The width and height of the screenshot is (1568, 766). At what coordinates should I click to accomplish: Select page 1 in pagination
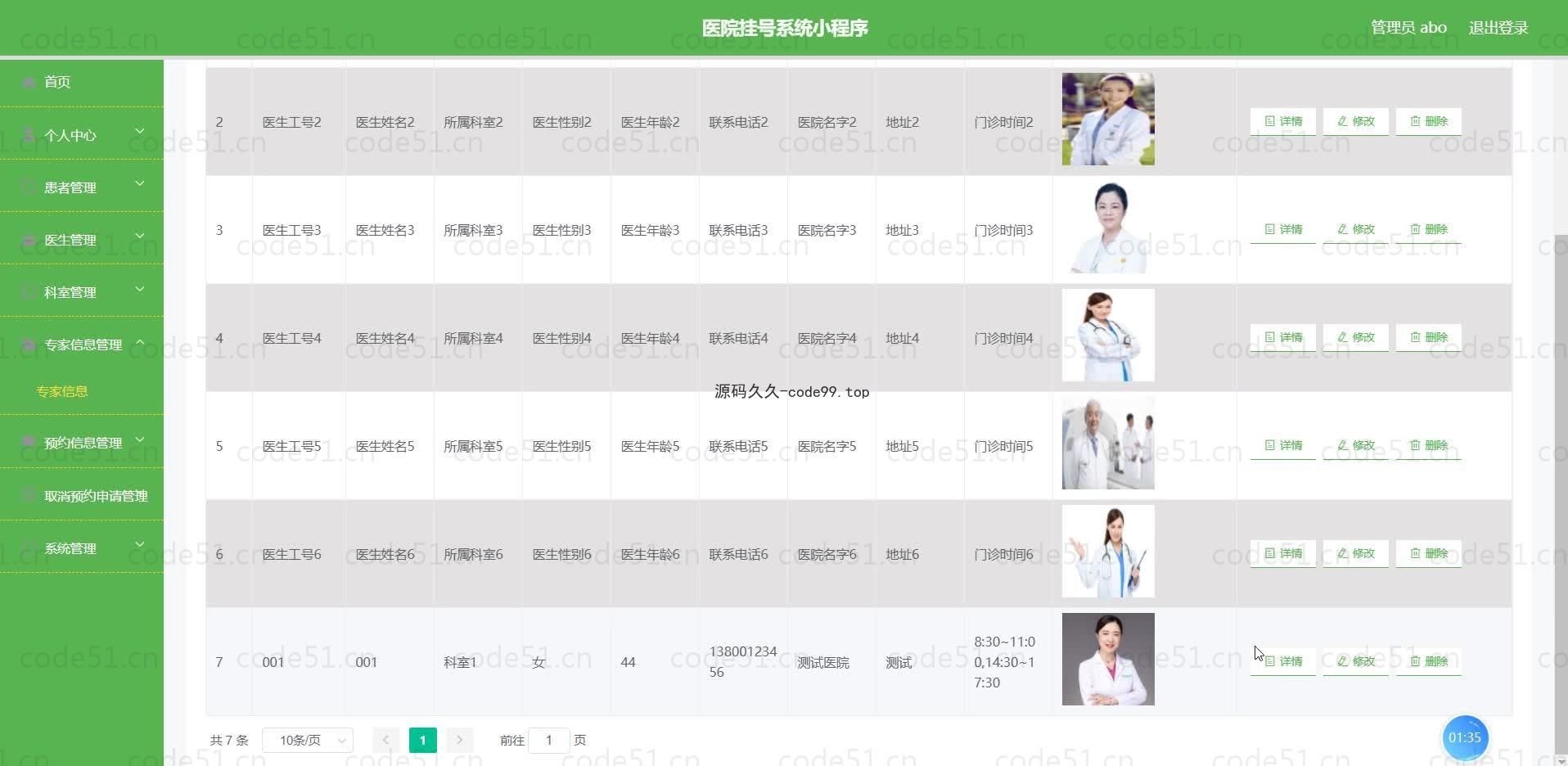pyautogui.click(x=422, y=740)
